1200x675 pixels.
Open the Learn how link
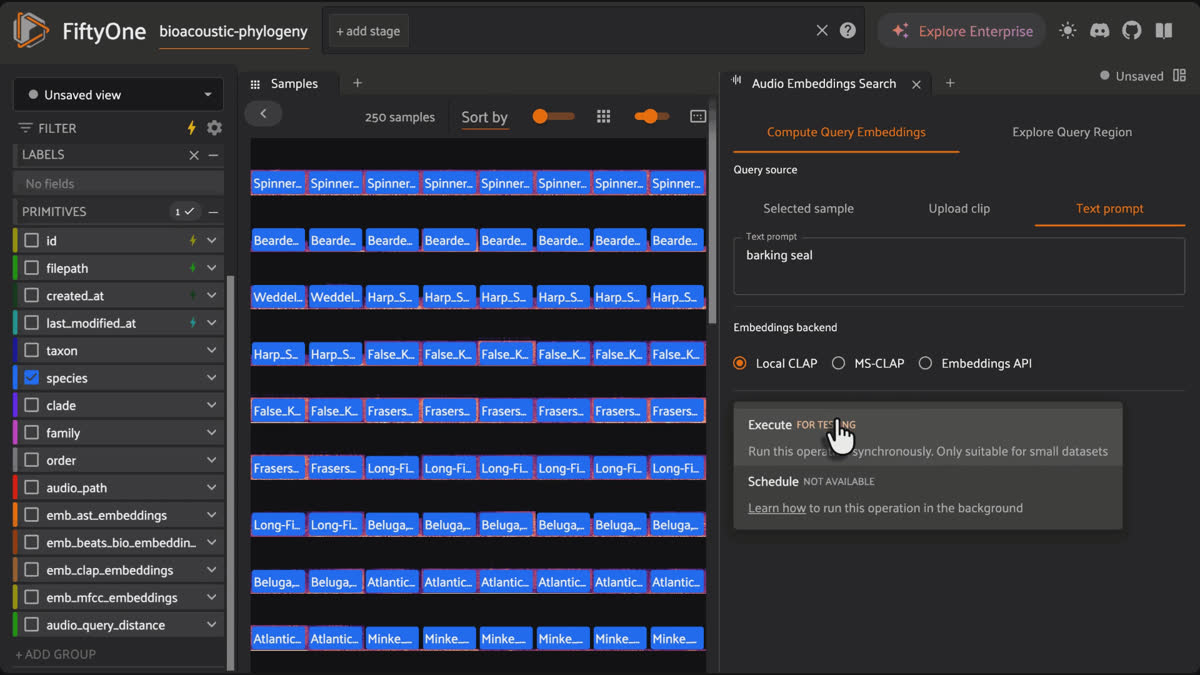click(777, 508)
